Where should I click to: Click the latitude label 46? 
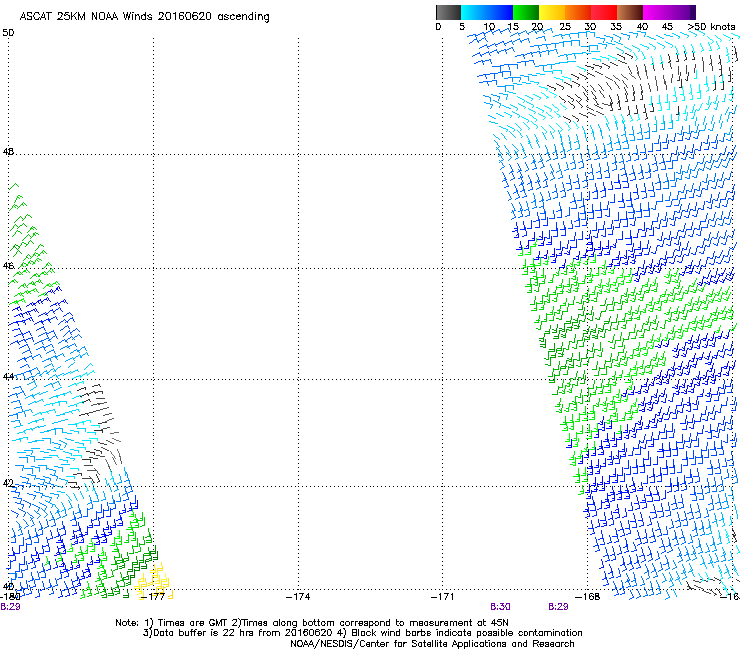click(x=8, y=266)
